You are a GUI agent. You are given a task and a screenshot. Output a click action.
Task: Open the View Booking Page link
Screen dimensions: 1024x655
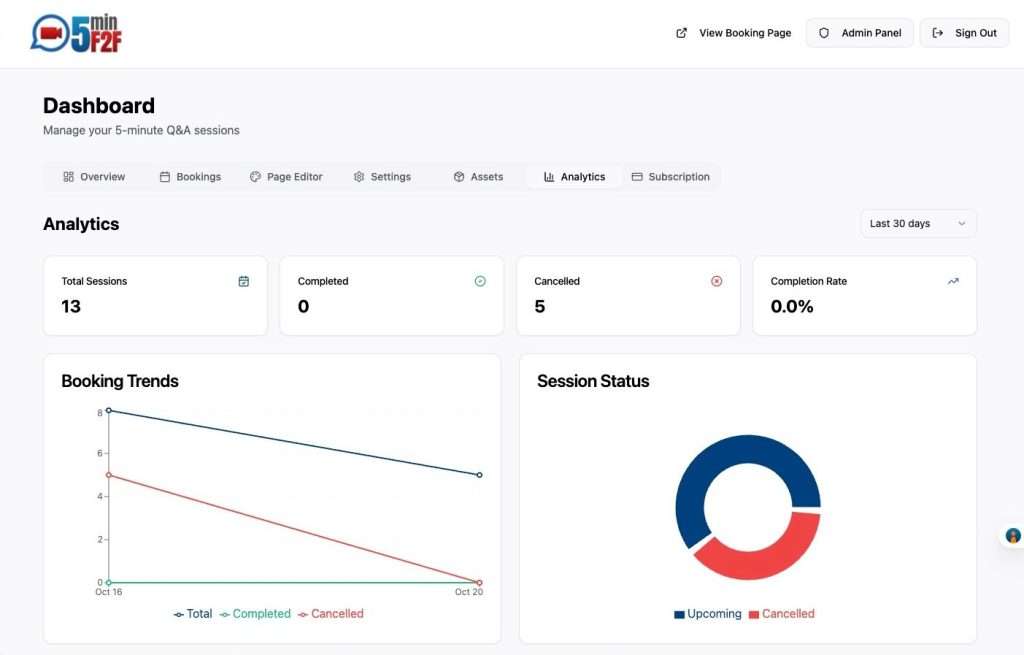[733, 33]
